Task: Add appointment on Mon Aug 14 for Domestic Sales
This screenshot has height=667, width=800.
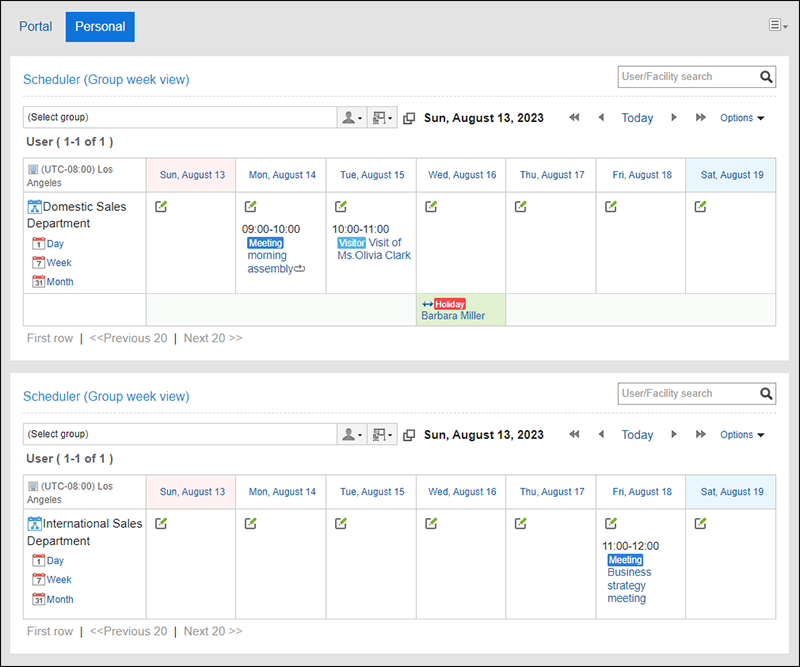Action: [x=251, y=207]
